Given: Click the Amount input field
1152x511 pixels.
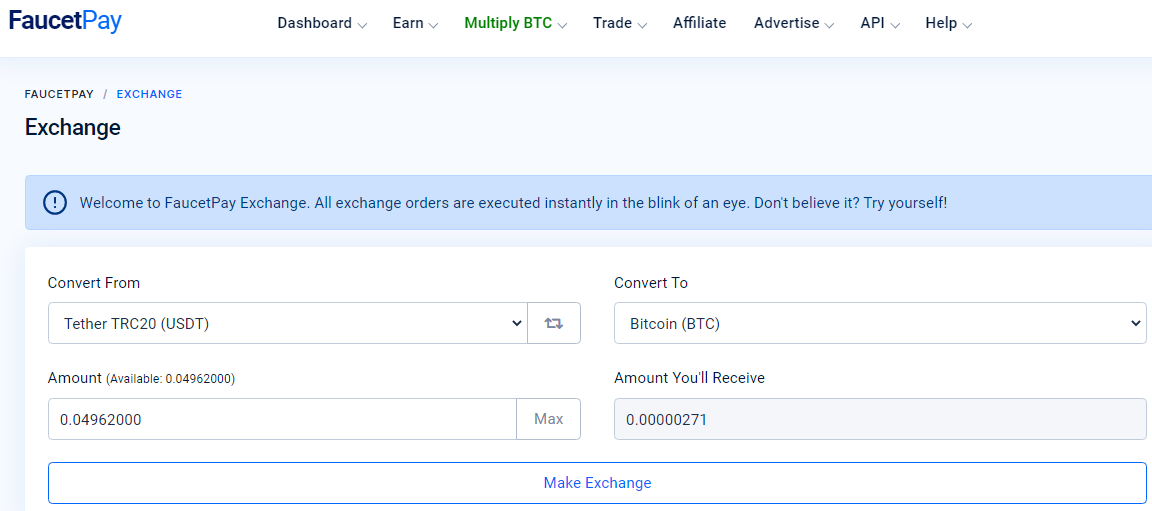Looking at the screenshot, I should click(282, 419).
